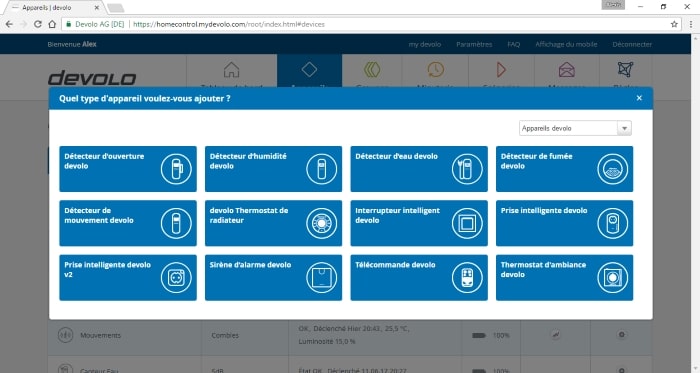Pick the Interrupteur intelligent devolo switch icon

(467, 223)
